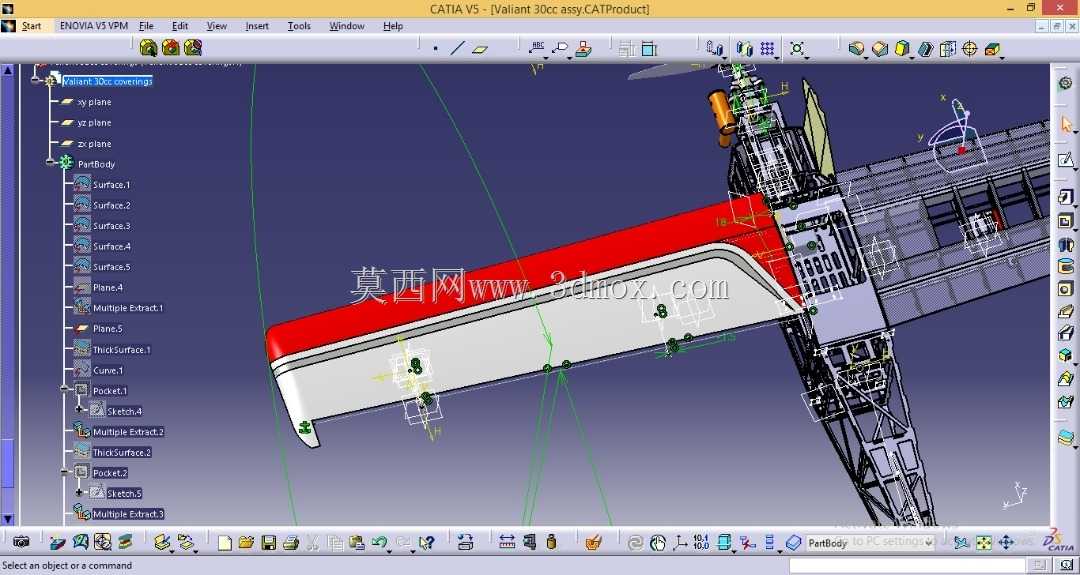1080x575 pixels.
Task: Click the Measure Inertia weight icon
Action: [551, 542]
